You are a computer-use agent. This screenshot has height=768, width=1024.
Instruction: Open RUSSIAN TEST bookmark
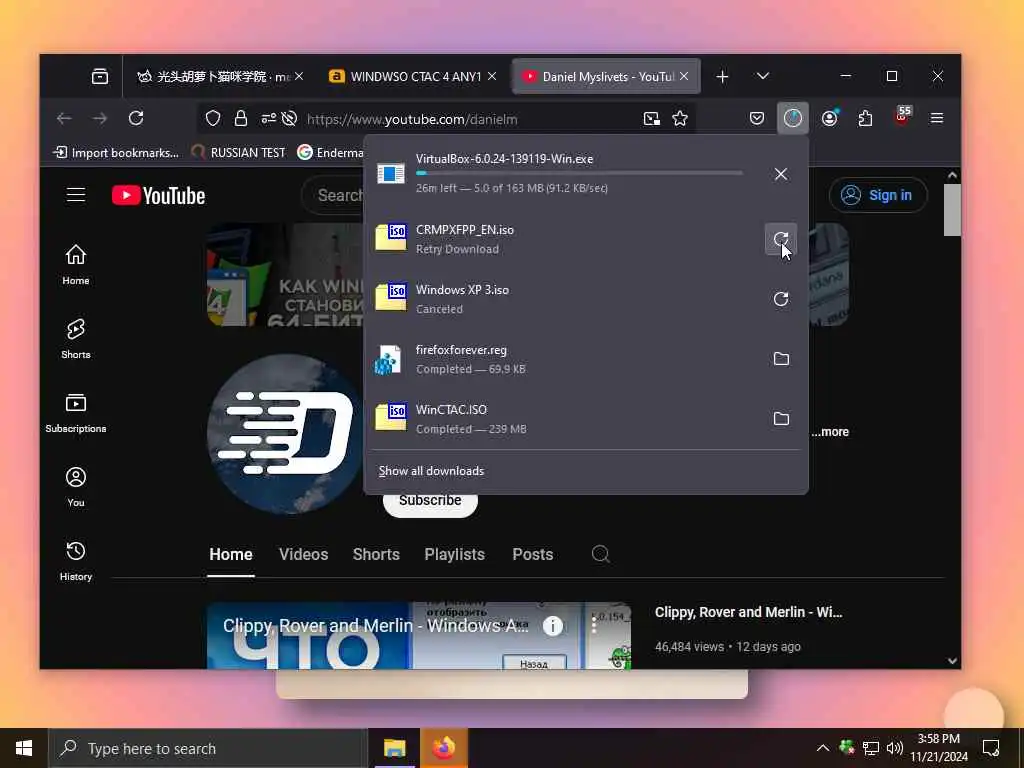238,153
